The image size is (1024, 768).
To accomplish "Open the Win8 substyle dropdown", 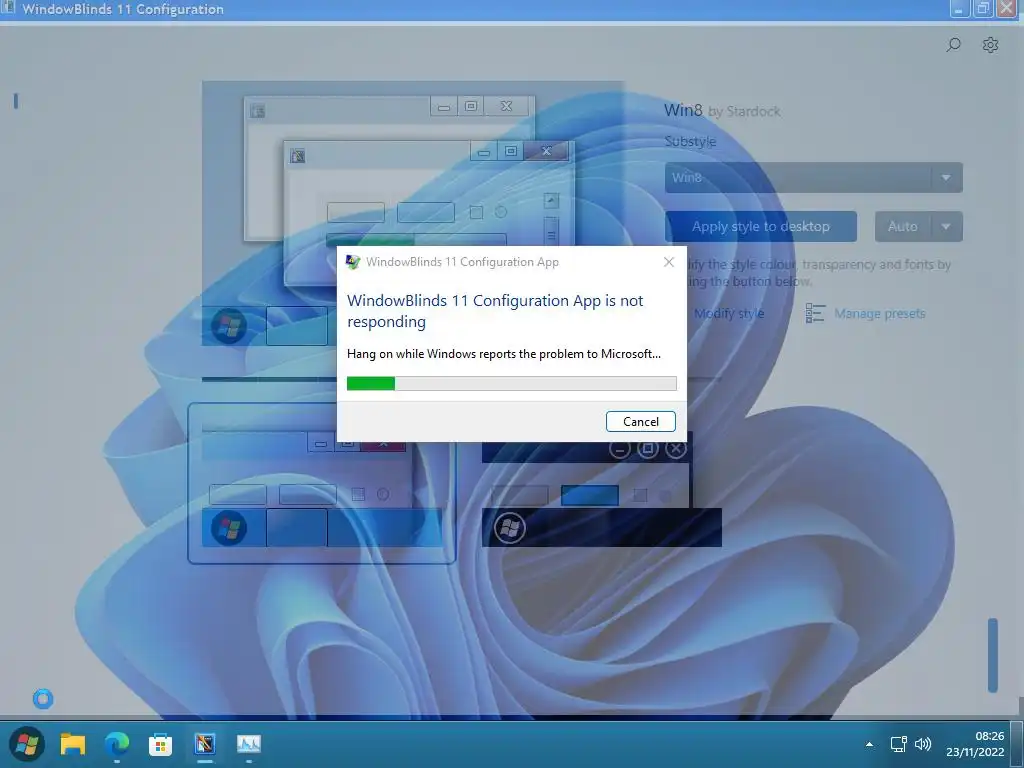I will pyautogui.click(x=814, y=178).
